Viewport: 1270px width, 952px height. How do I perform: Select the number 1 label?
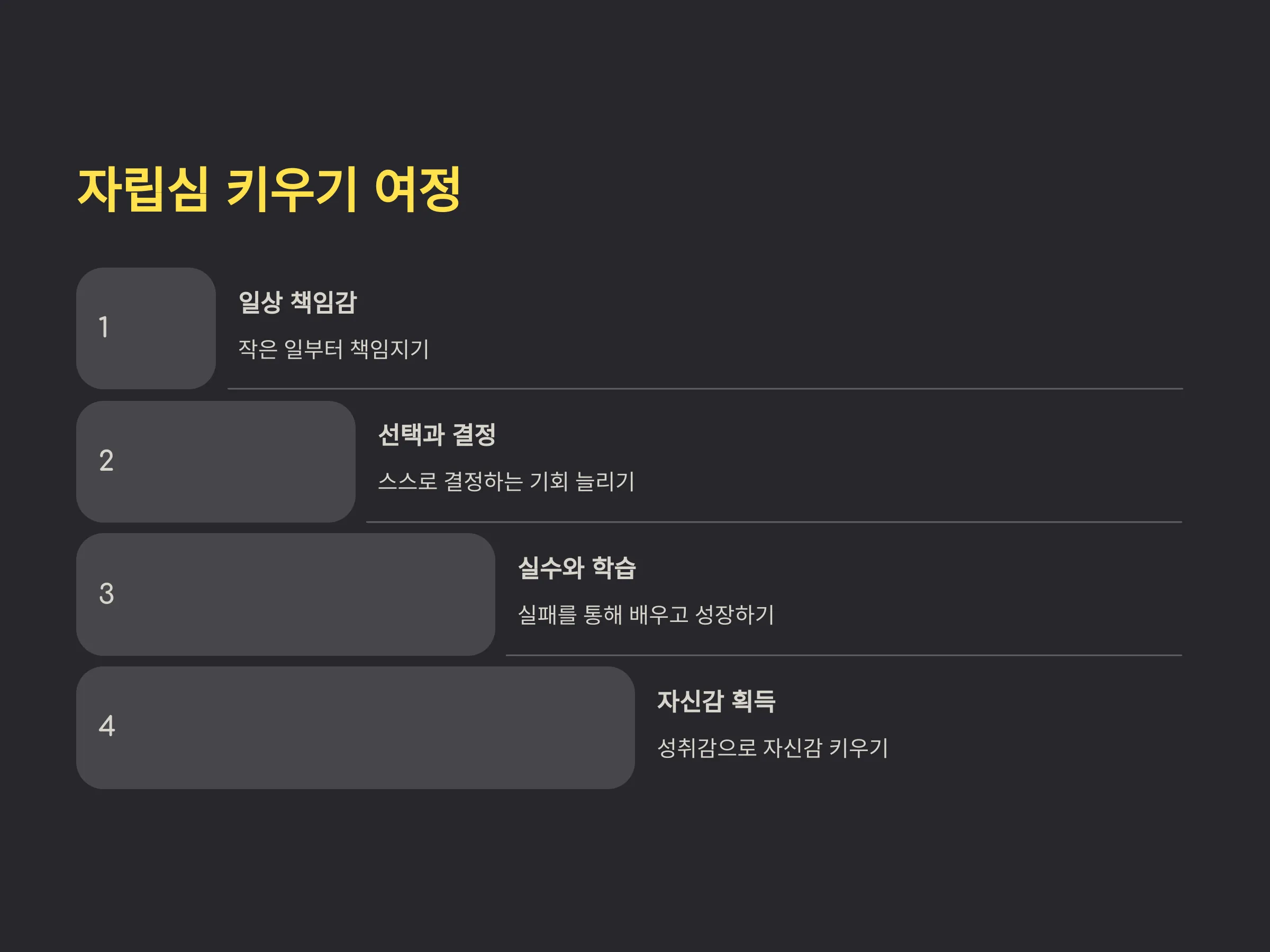point(104,328)
